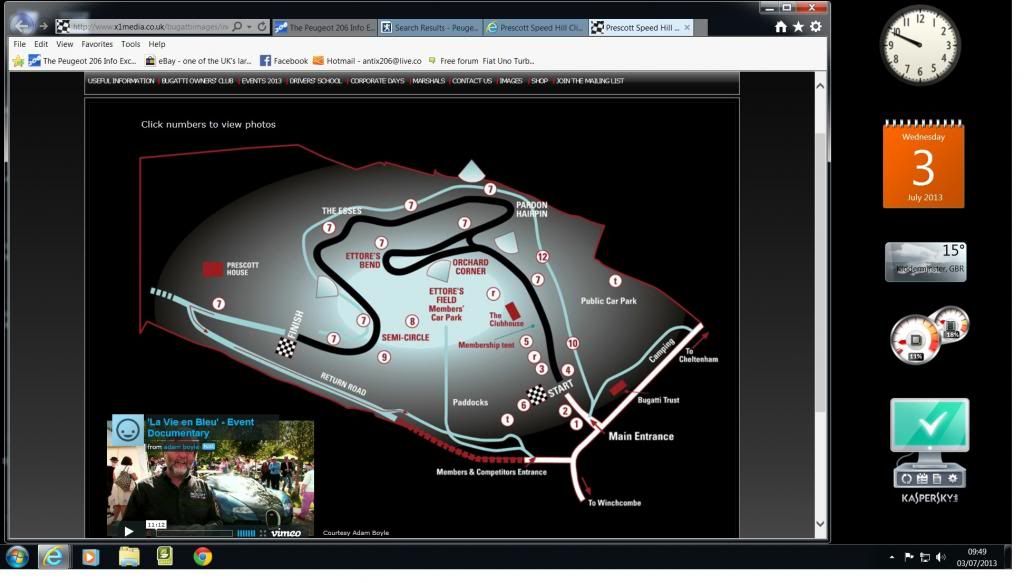The image size is (1024, 583).
Task: Click the Free forum Fiat Uno Turb favorite
Action: point(481,61)
